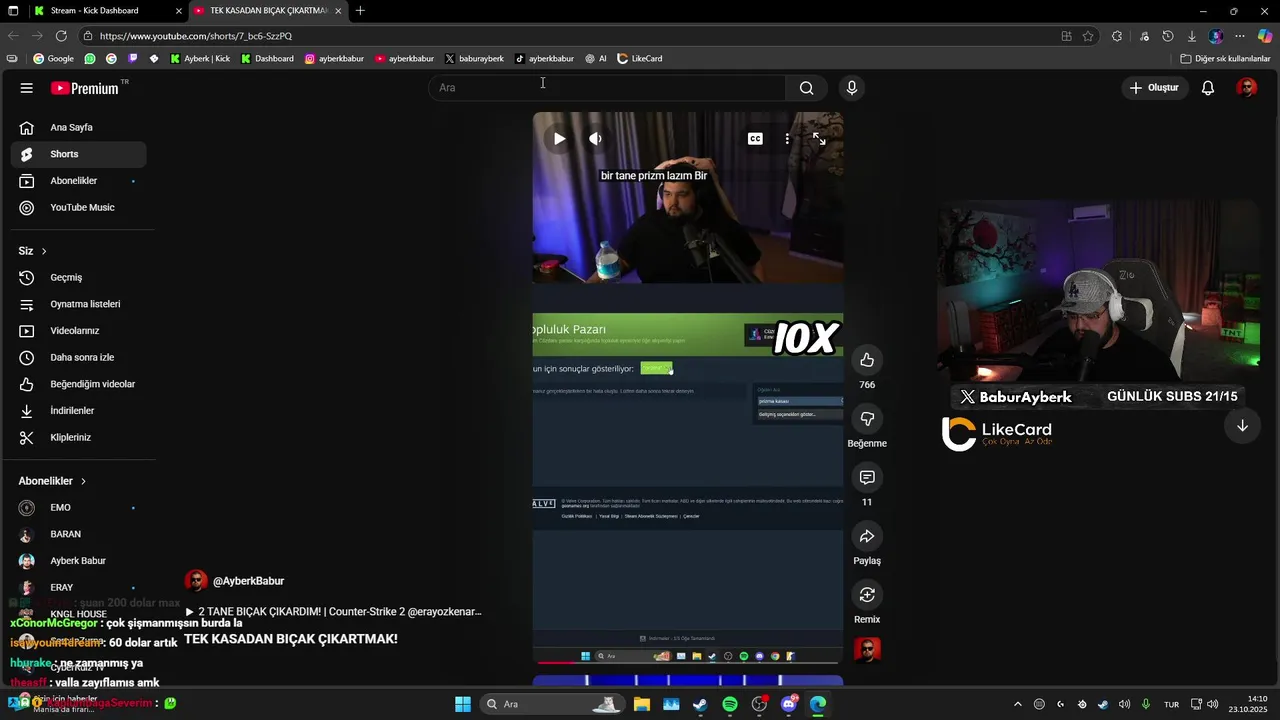Select the TEK KASADAN BIÇAK ÇIKARTMAK tab

point(268,11)
